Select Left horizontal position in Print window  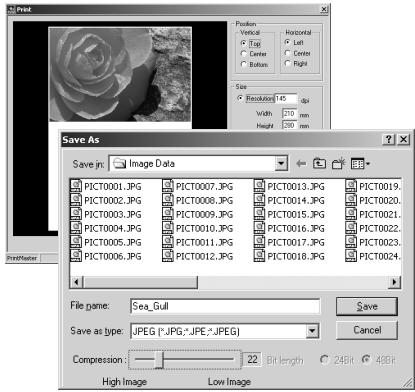click(x=287, y=42)
